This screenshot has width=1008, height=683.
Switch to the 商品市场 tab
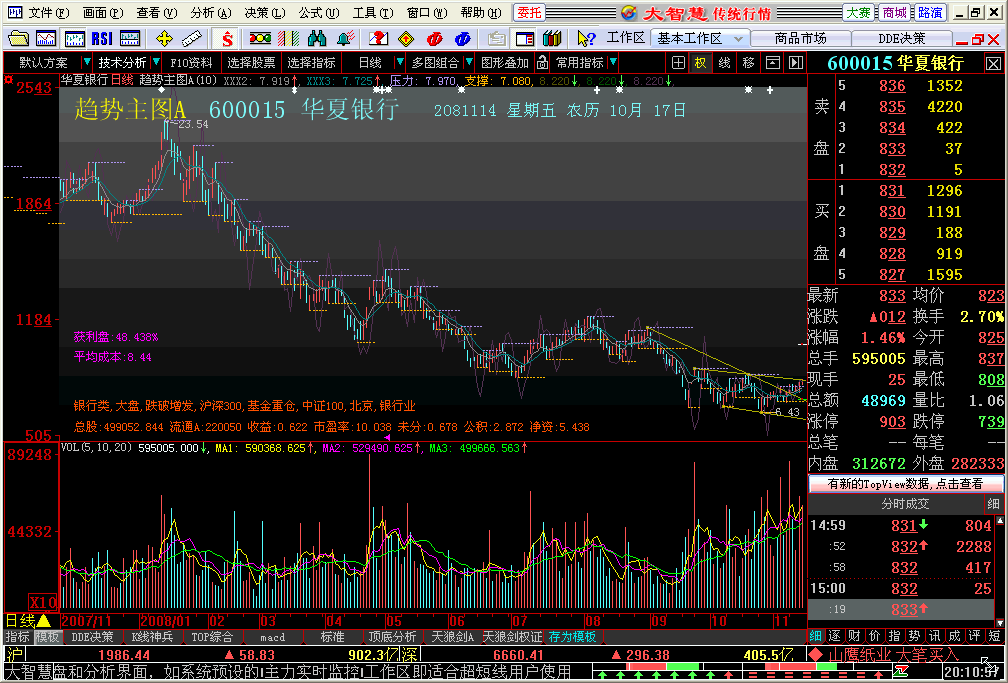[800, 39]
